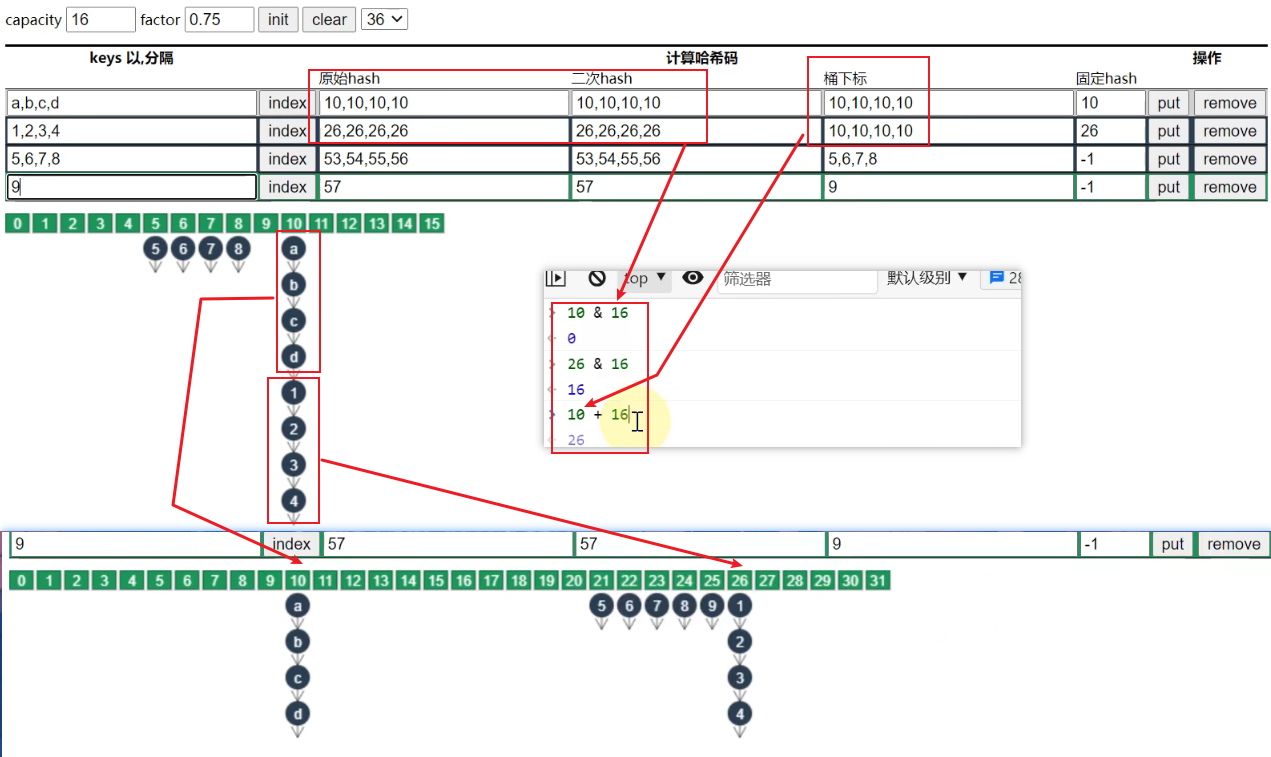Click node 3 in the 16-bucket view chain
Screen dimensions: 1271x757
tap(293, 465)
